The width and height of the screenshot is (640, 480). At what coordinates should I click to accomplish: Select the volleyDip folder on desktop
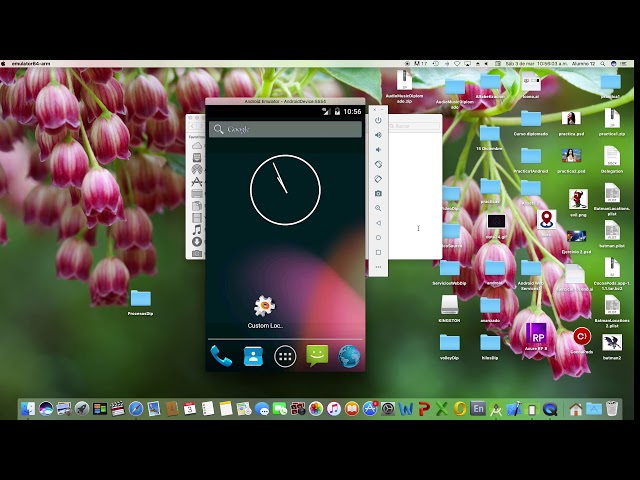(449, 347)
